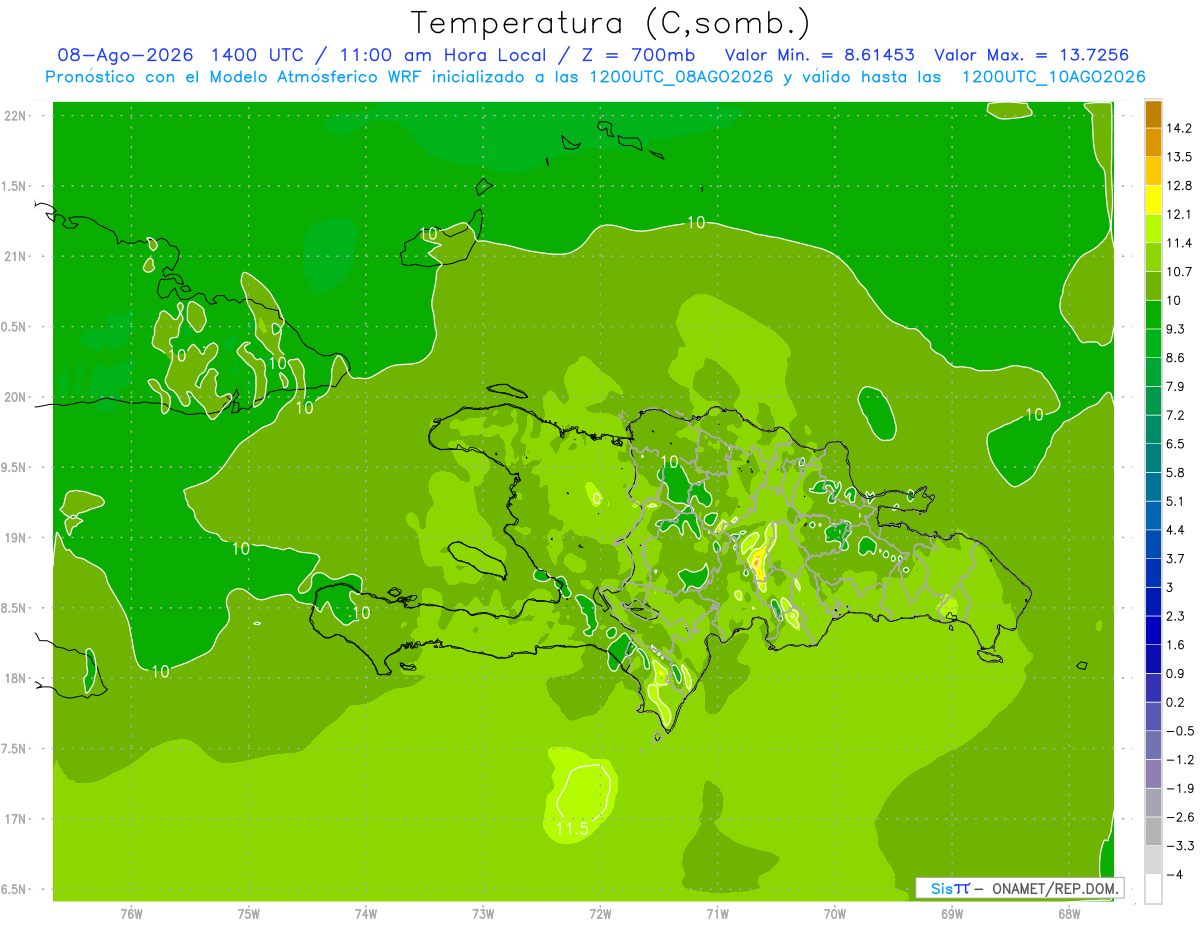Click the 'Z = 700mb' level text
1200x927 pixels.
click(x=640, y=55)
